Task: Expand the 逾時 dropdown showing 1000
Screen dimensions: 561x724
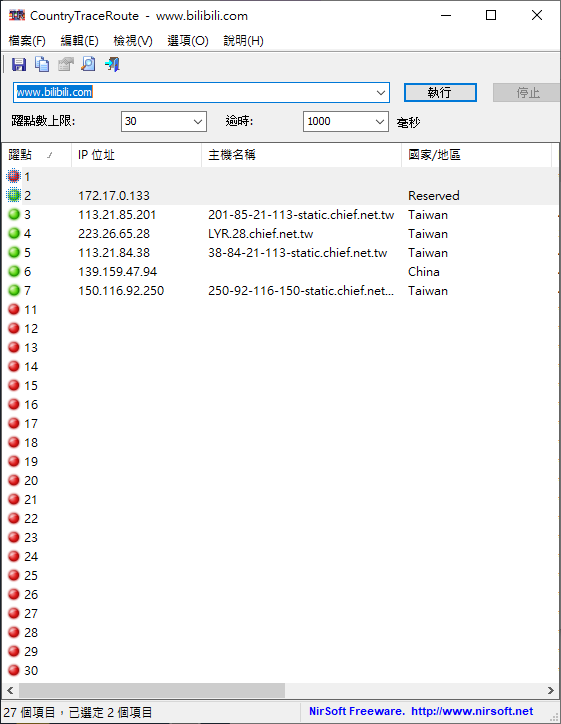Action: pyautogui.click(x=380, y=121)
